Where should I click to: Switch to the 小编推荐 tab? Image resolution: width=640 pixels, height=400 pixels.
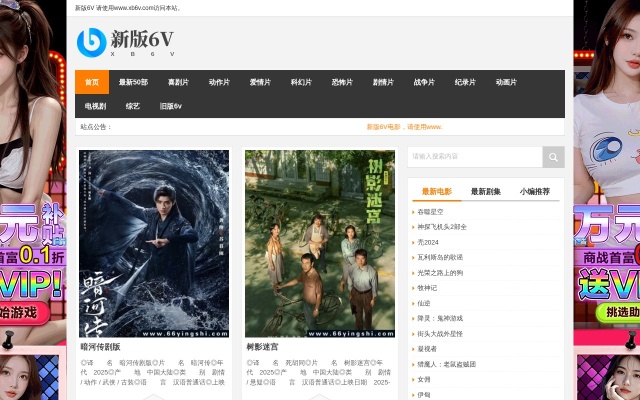click(535, 191)
